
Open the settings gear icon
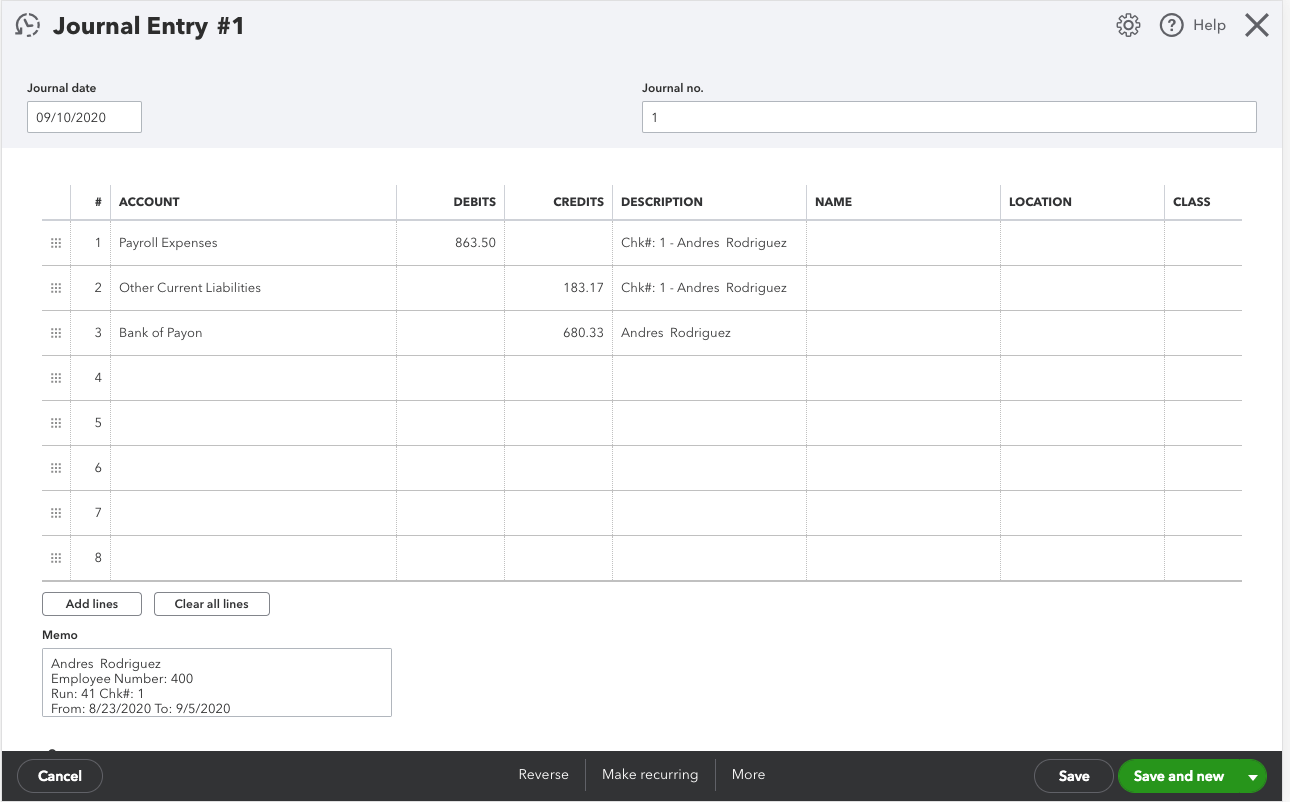click(x=1128, y=24)
